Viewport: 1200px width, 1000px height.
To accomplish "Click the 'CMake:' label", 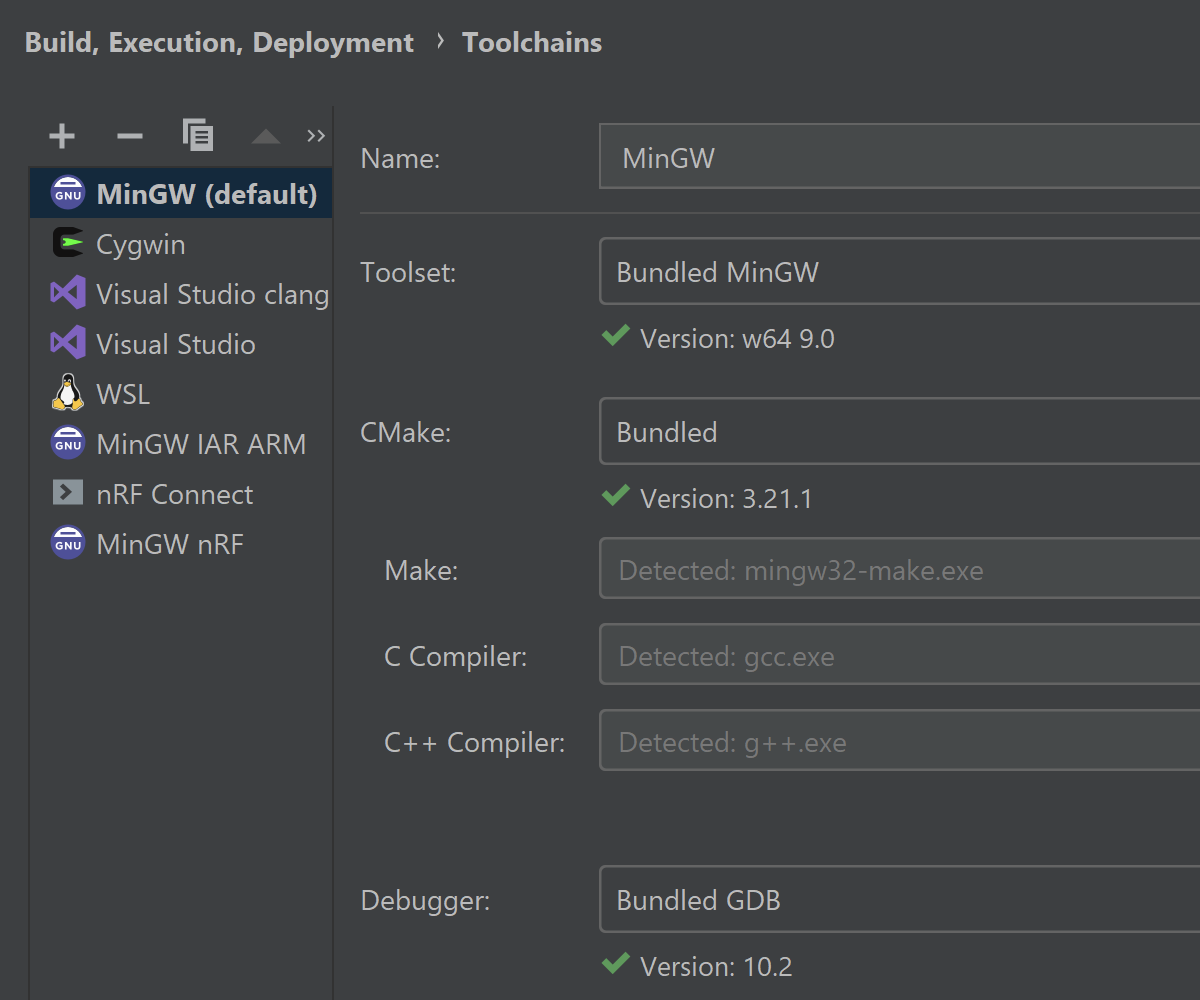I will pos(406,432).
